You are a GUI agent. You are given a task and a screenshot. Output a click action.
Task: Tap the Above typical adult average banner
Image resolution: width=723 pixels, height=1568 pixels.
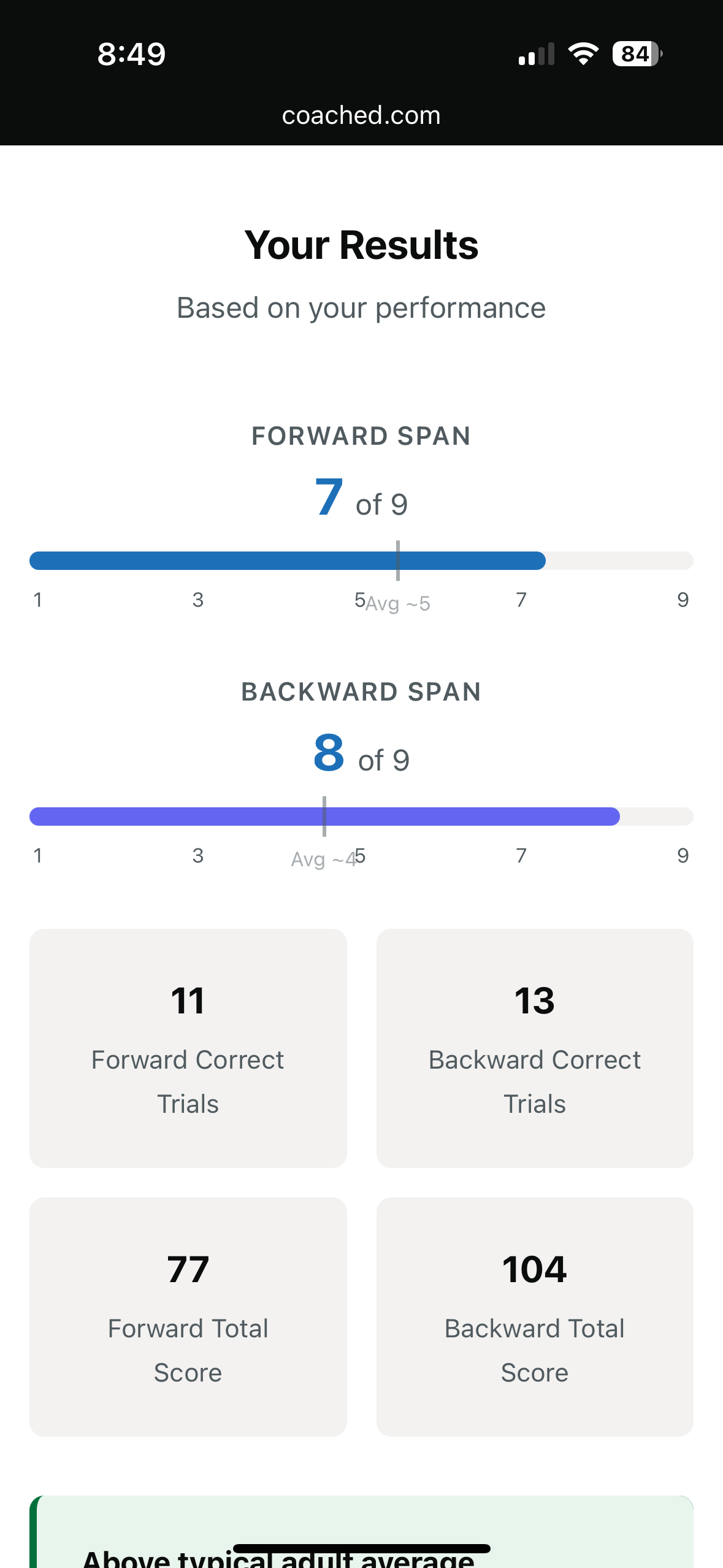point(361,1534)
